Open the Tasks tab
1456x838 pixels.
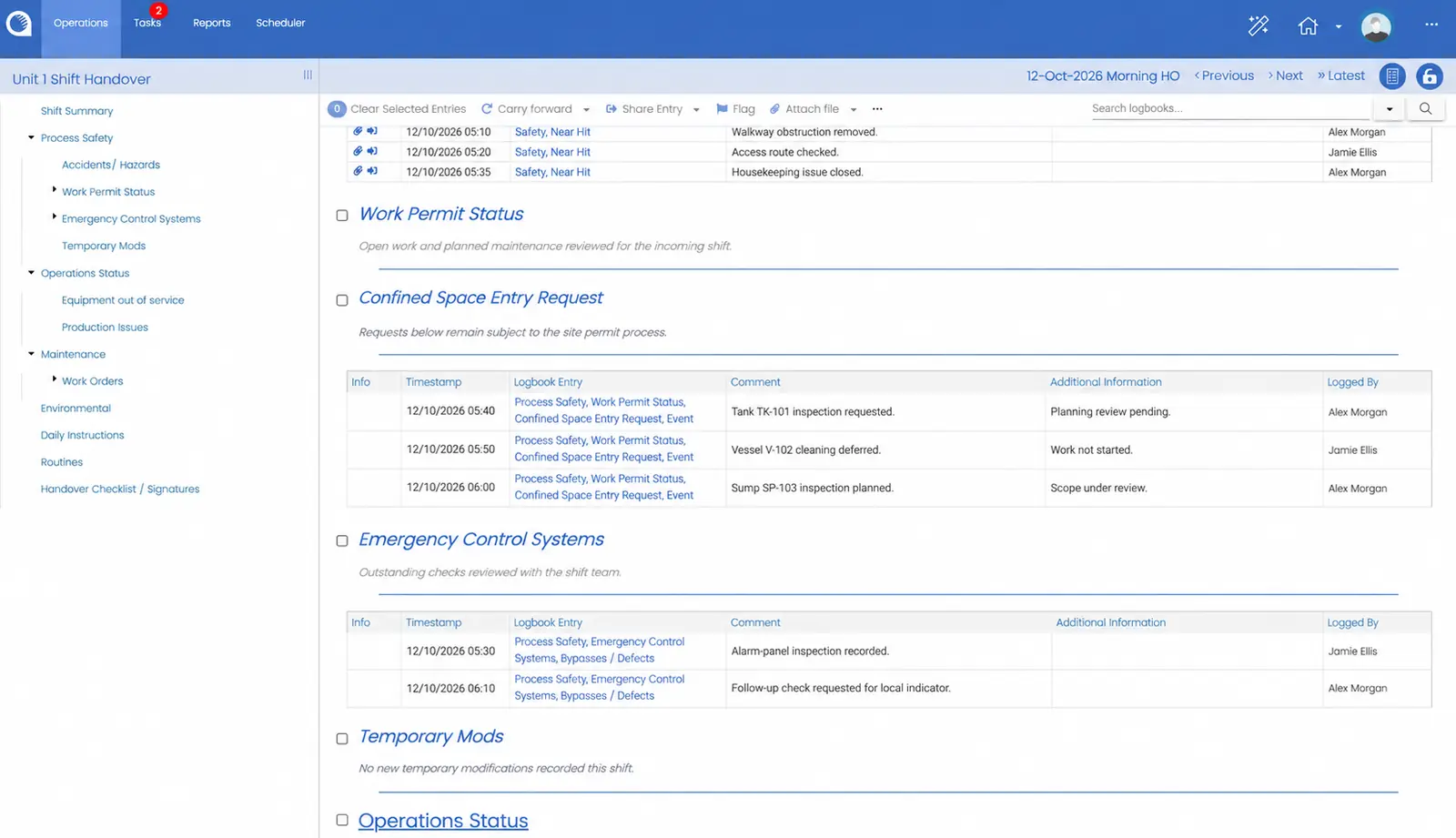(147, 23)
